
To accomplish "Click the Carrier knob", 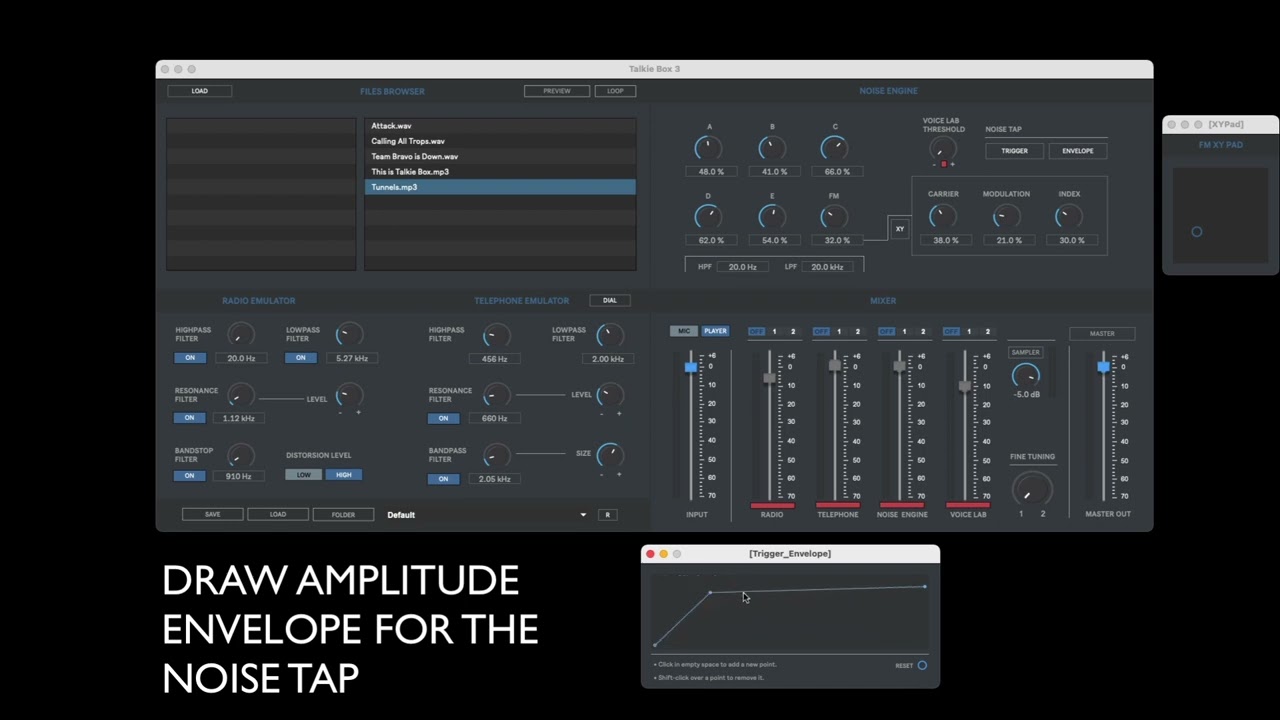I will point(943,216).
